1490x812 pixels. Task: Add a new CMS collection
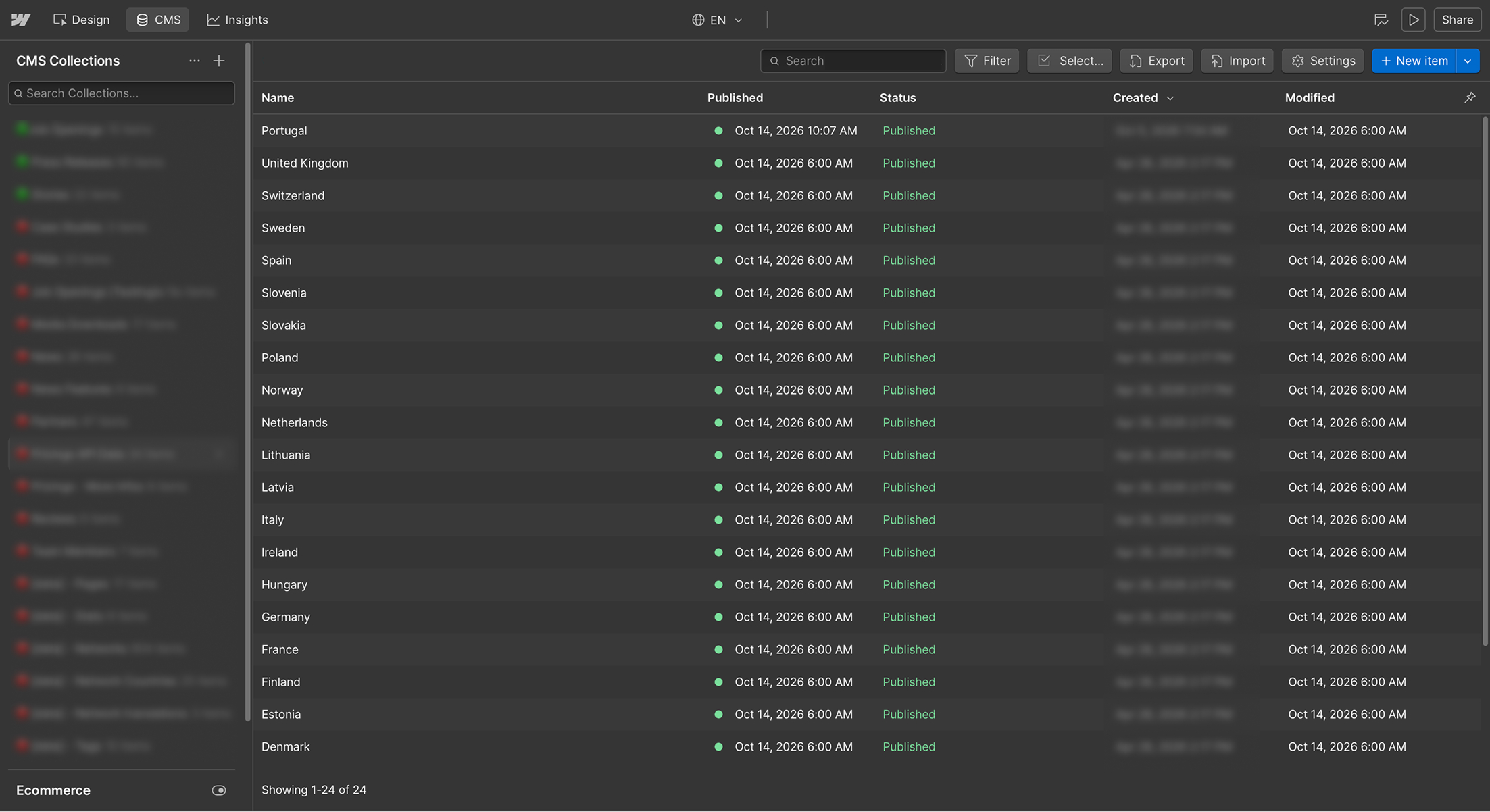click(x=219, y=61)
